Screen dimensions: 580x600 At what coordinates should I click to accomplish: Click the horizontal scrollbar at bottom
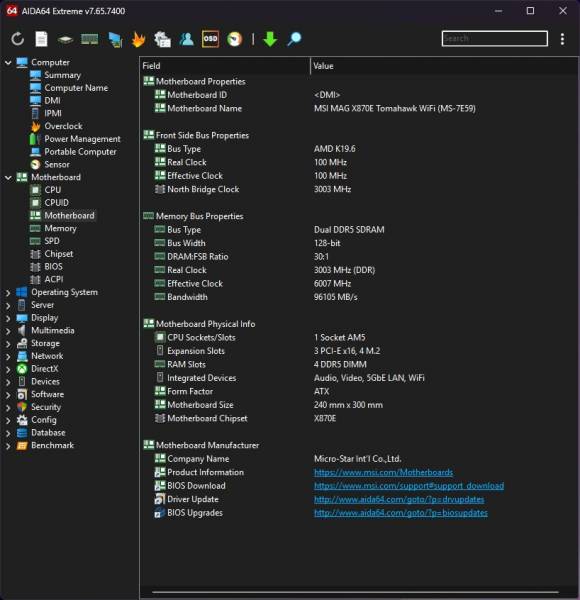coord(355,592)
